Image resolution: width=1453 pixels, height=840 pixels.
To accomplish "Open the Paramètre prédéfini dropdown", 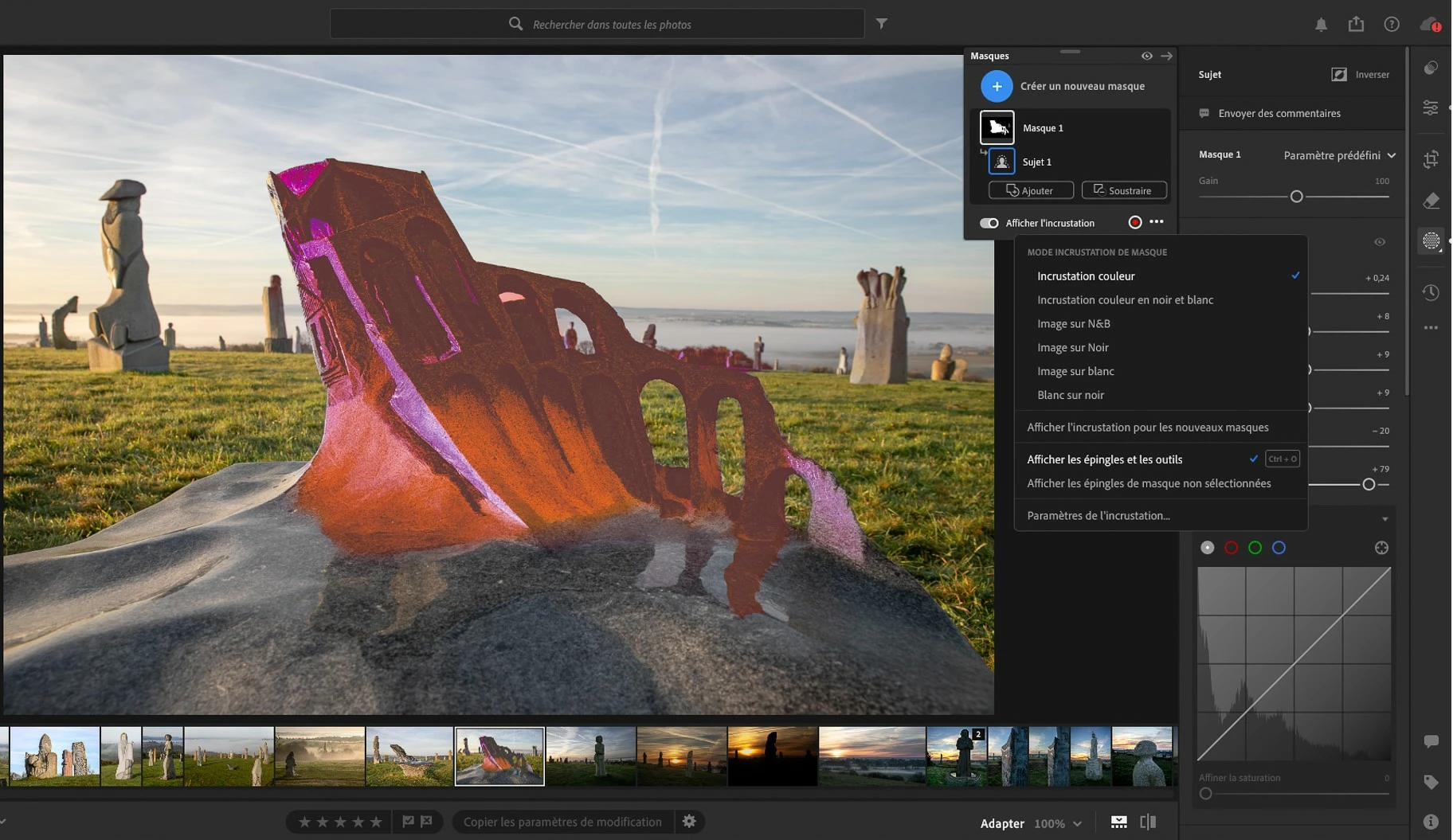I will (x=1340, y=155).
